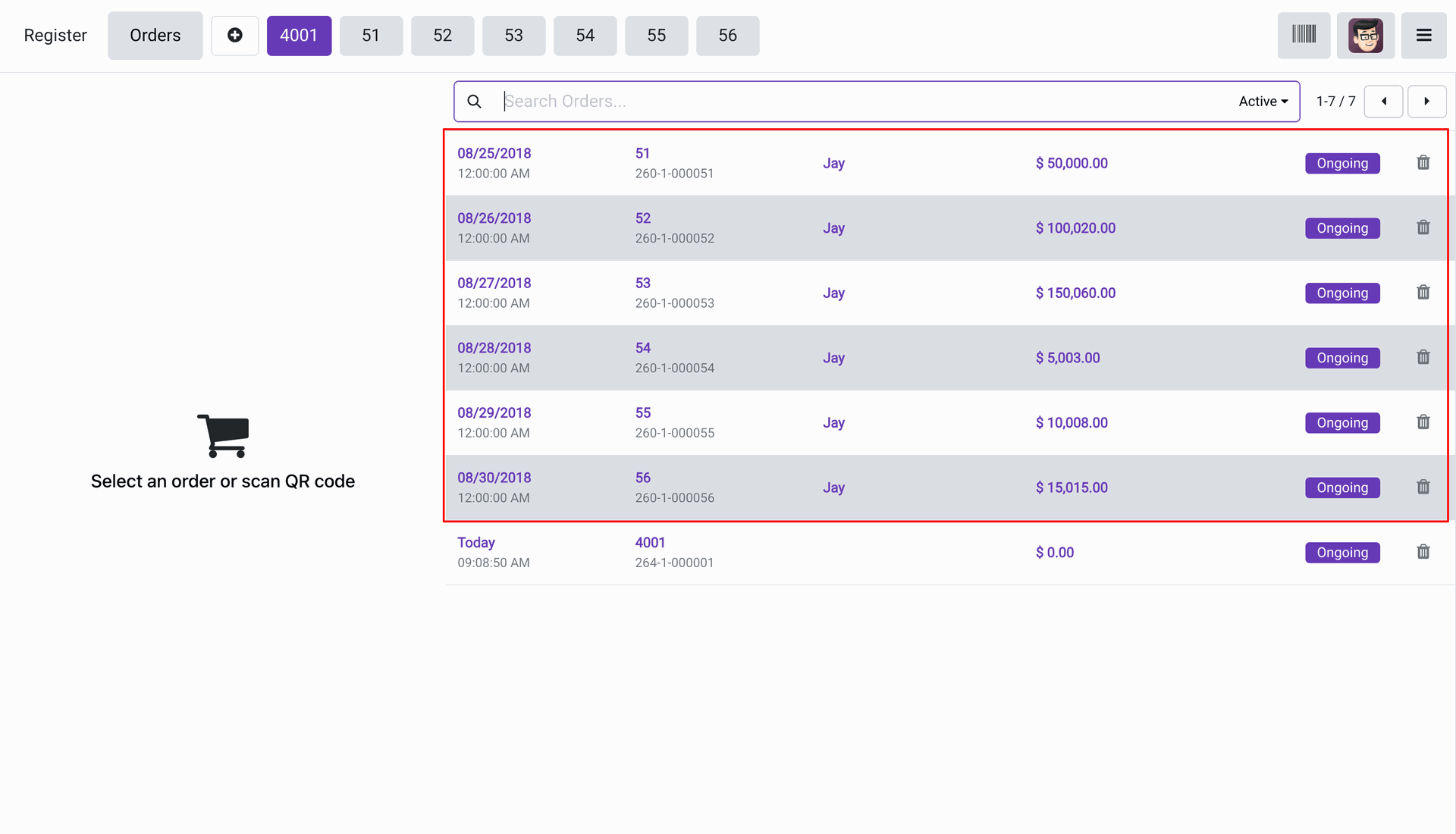The height and width of the screenshot is (834, 1456).
Task: Click the search magnifier icon
Action: (x=474, y=102)
